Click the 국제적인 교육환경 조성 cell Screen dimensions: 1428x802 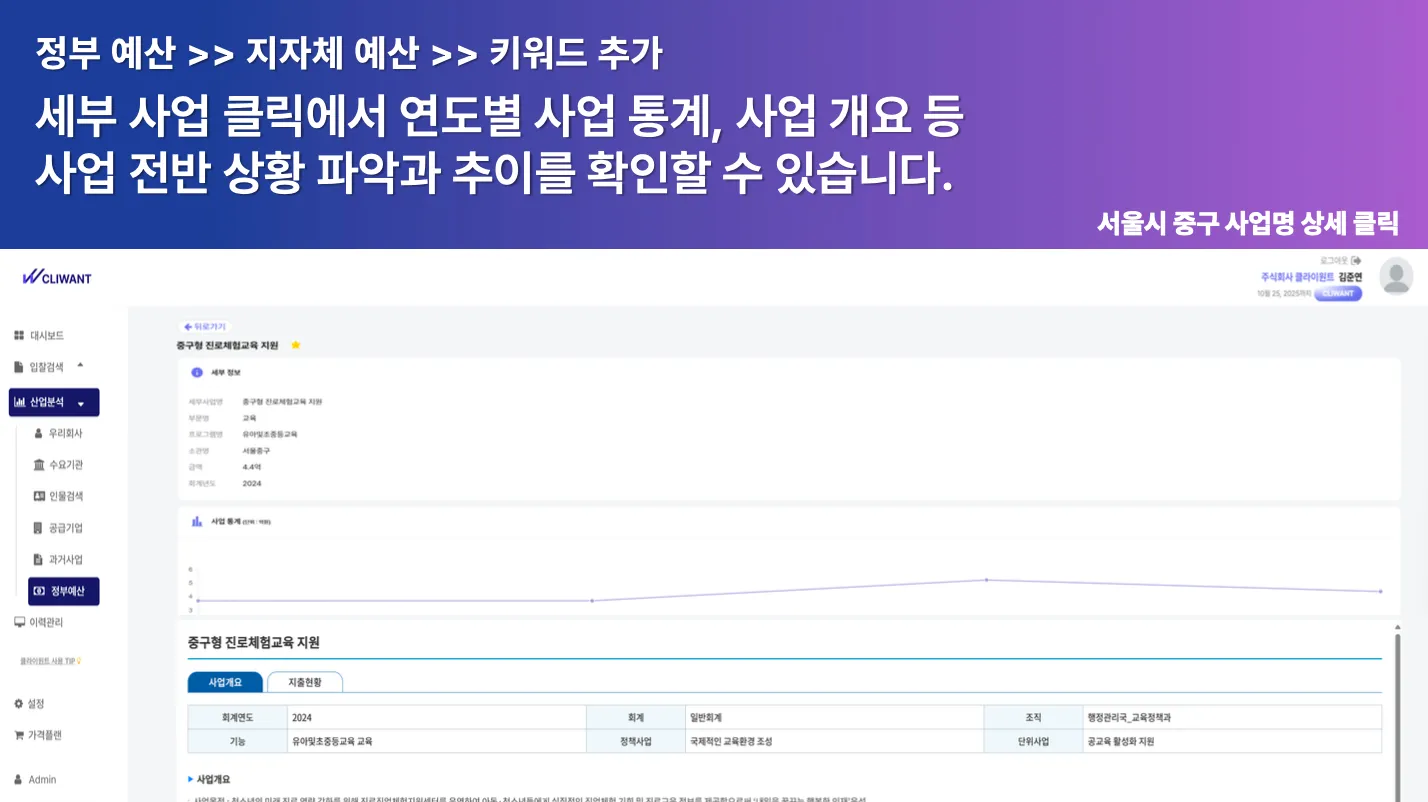pos(834,741)
